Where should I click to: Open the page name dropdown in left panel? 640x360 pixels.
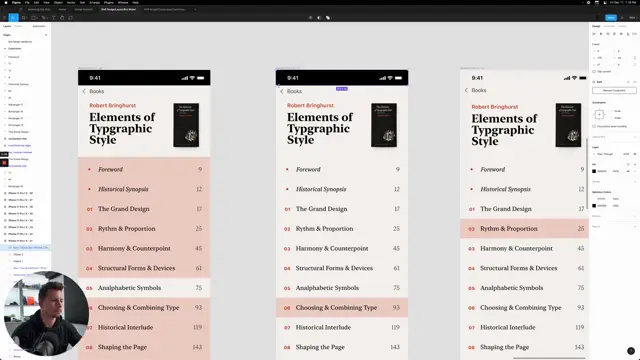coord(40,26)
